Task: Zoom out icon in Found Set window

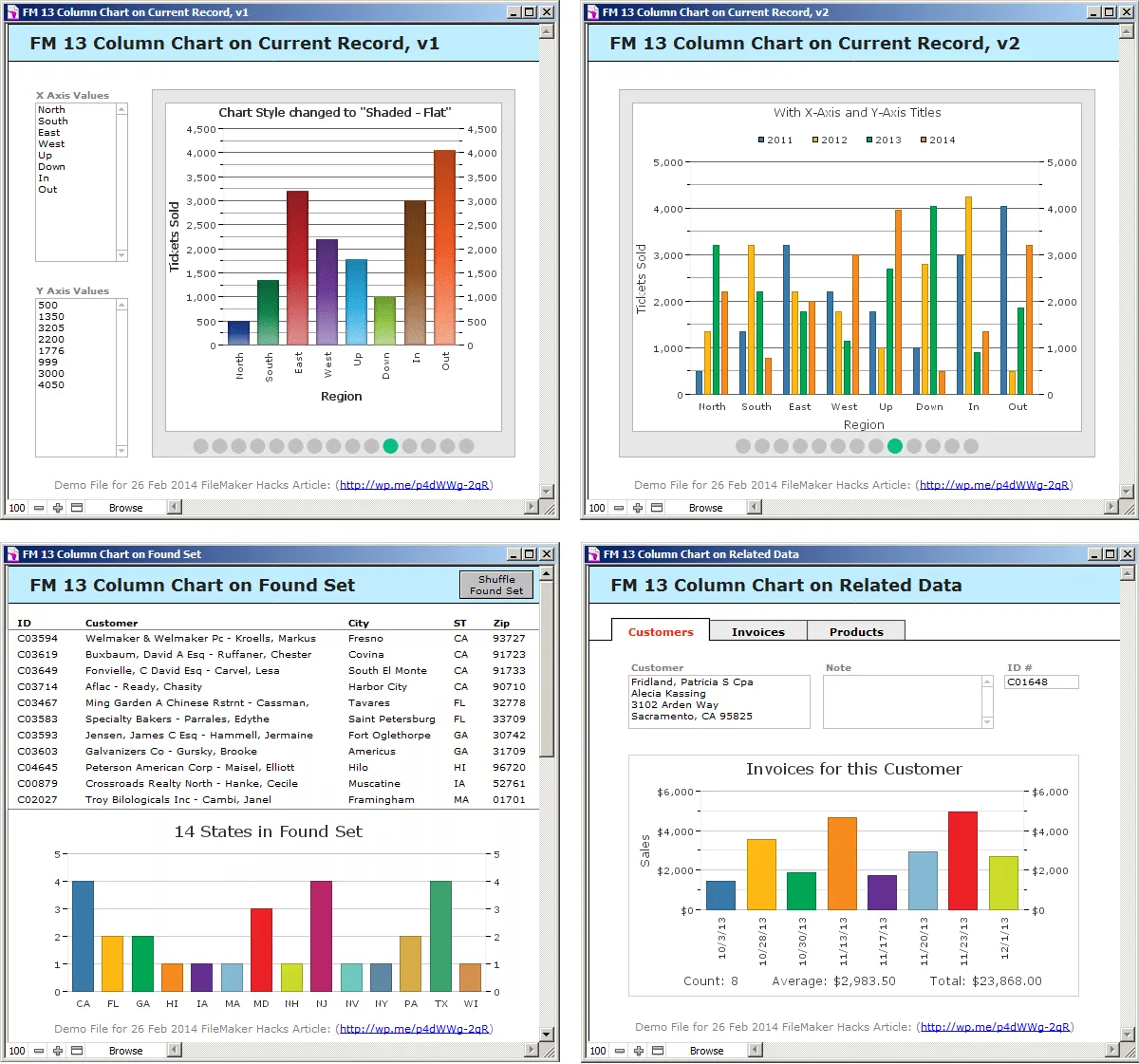Action: point(39,1051)
